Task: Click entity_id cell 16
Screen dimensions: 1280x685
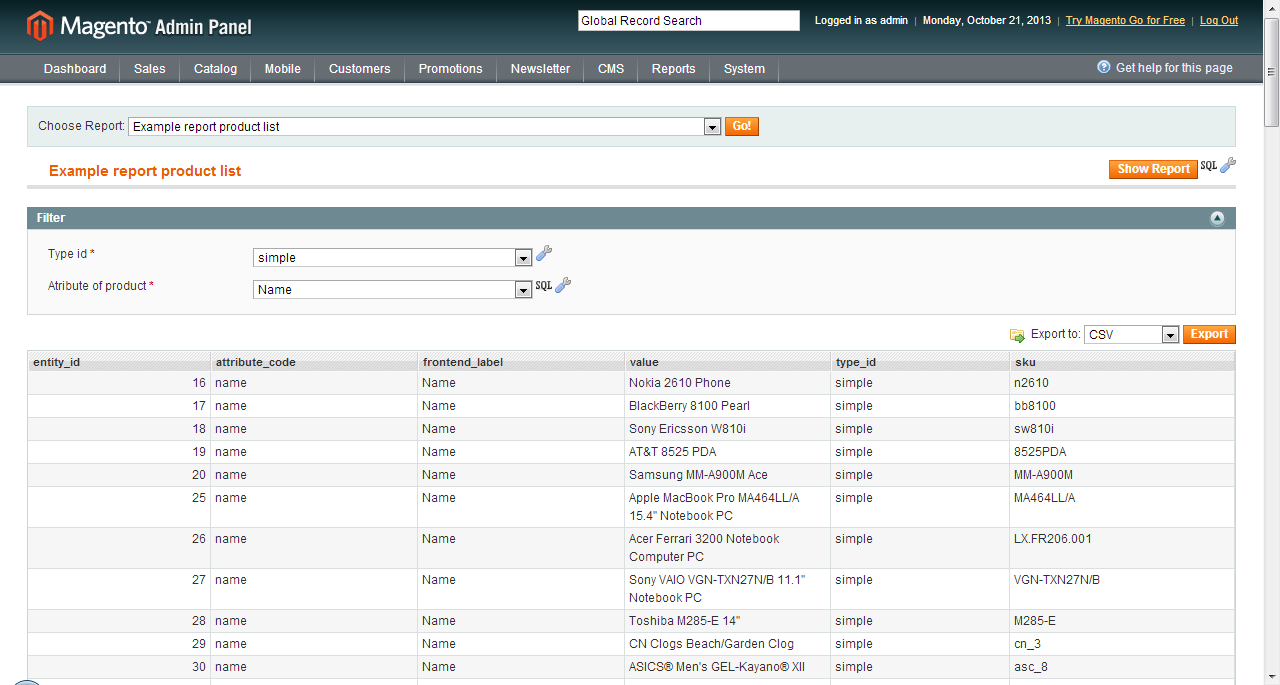Action: [118, 383]
